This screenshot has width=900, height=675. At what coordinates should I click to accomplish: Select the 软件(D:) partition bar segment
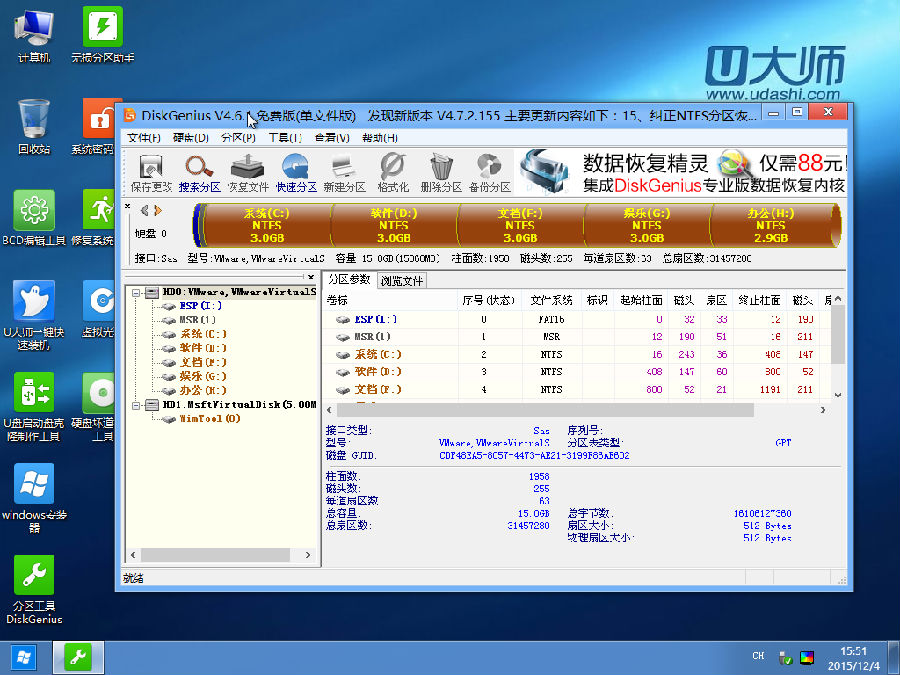tap(394, 225)
